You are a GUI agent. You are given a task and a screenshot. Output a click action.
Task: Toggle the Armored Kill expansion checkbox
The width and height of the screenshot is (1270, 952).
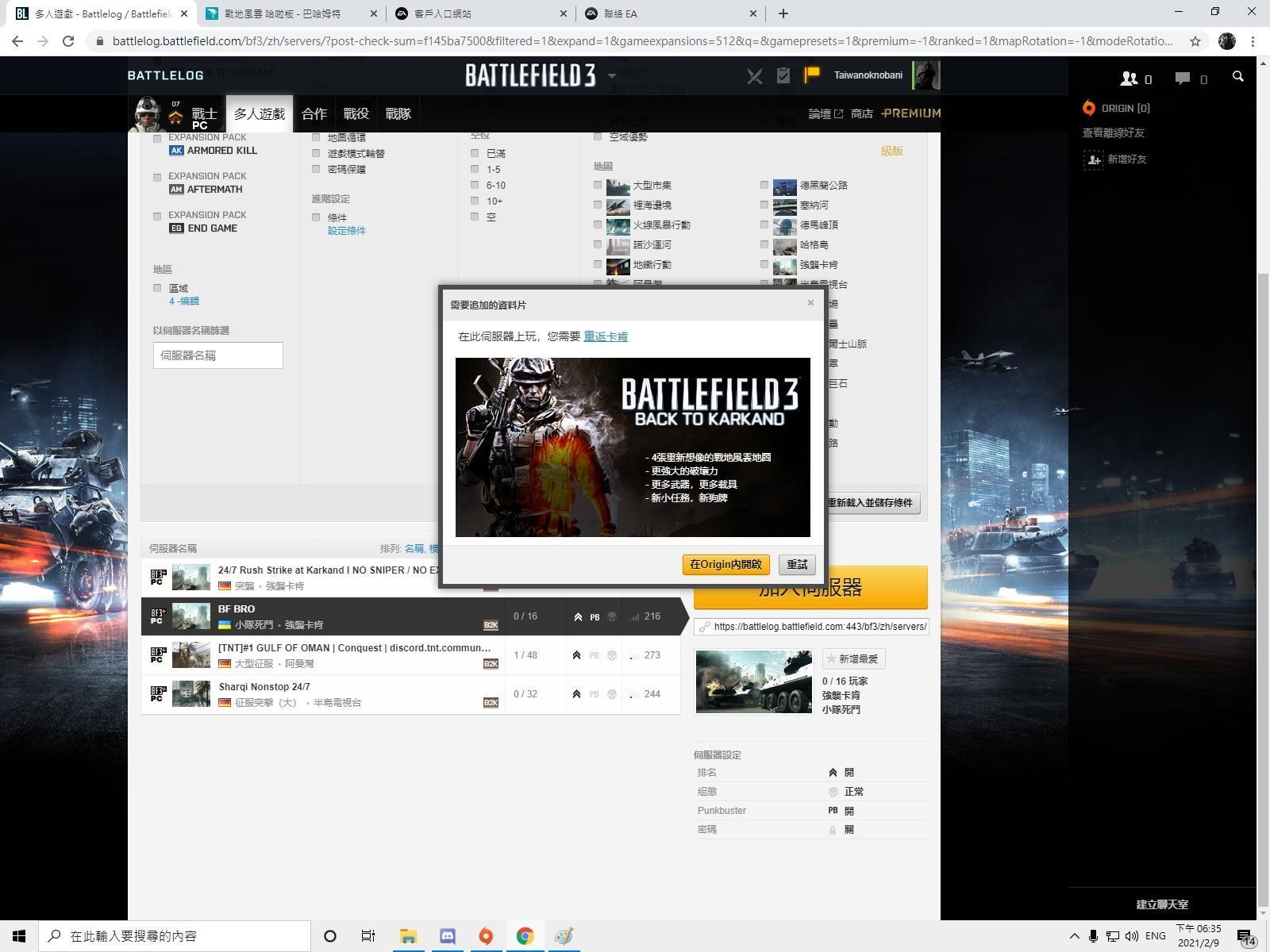coord(157,139)
